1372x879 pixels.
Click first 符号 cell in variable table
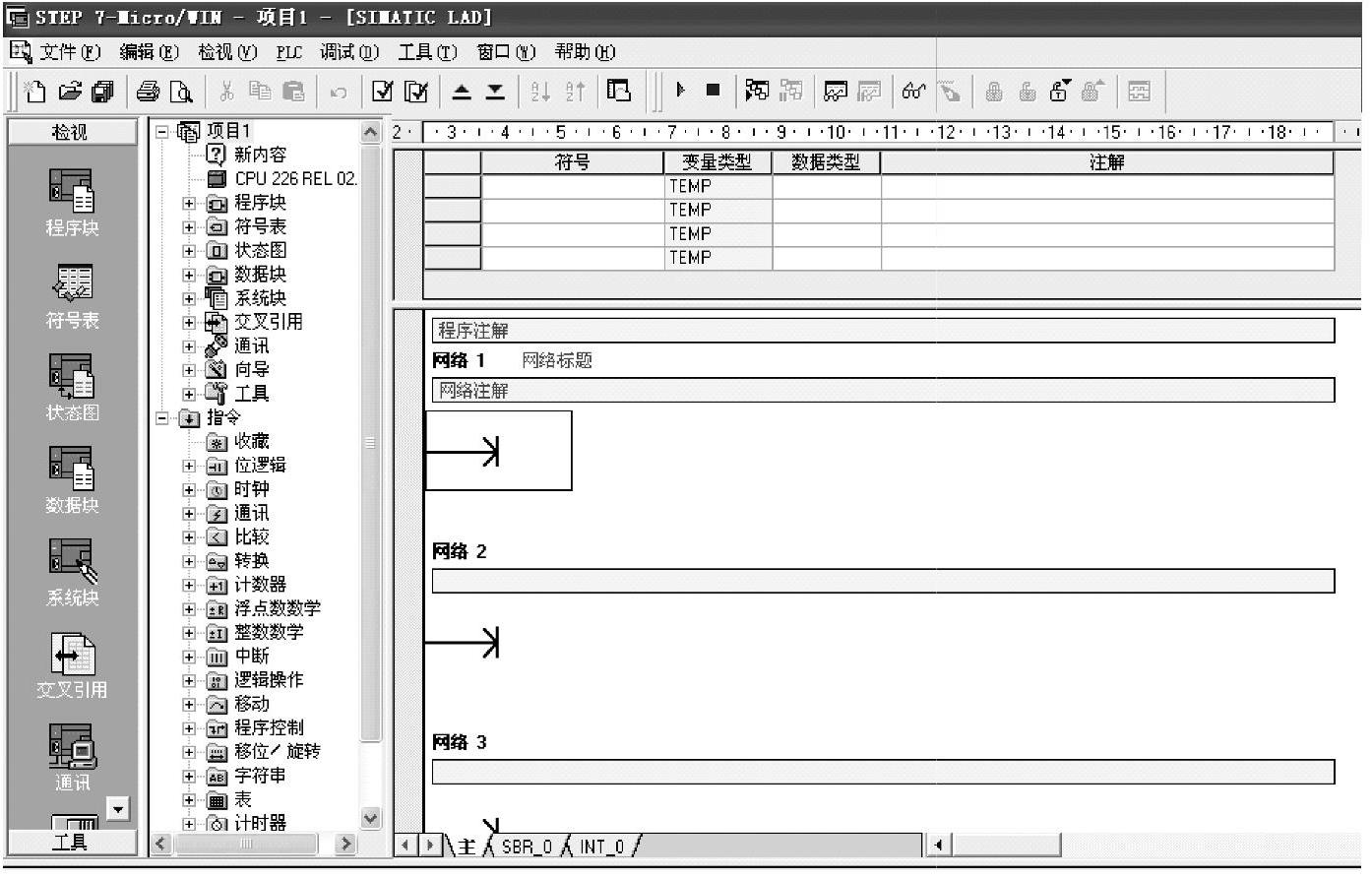(x=573, y=186)
